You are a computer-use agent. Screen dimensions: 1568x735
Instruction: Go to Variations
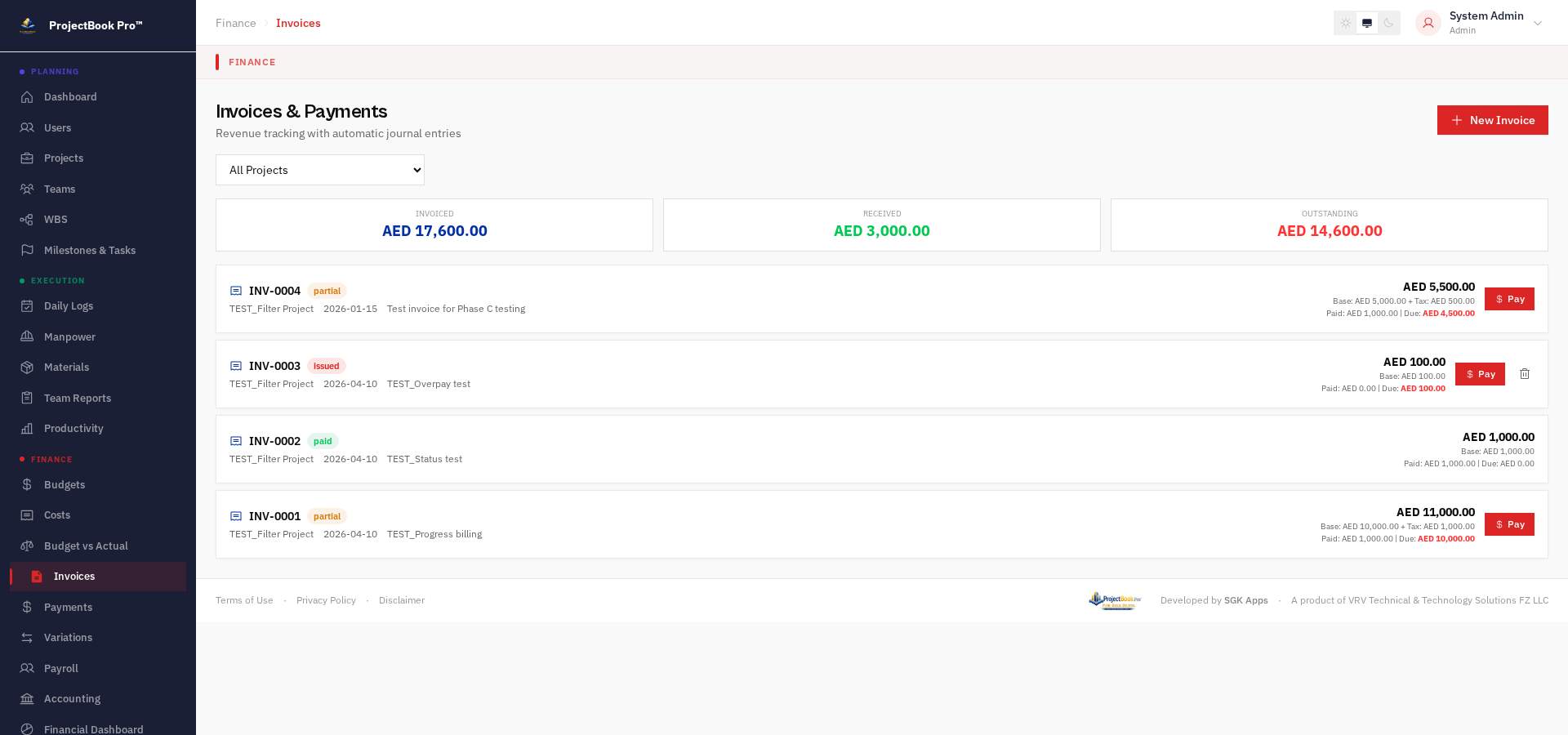coord(98,637)
